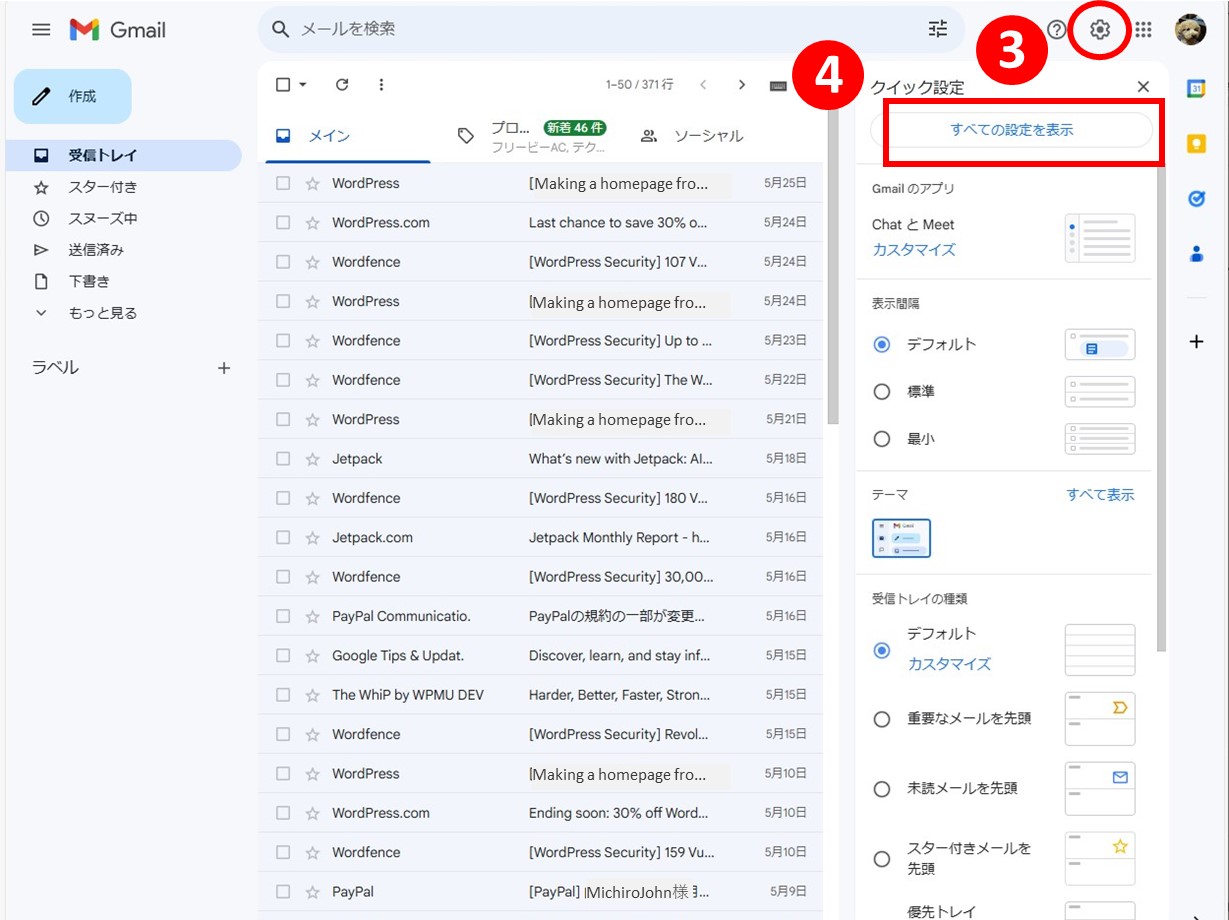Open Google Tasks from side panel
Viewport: 1229px width, 920px height.
tap(1196, 199)
